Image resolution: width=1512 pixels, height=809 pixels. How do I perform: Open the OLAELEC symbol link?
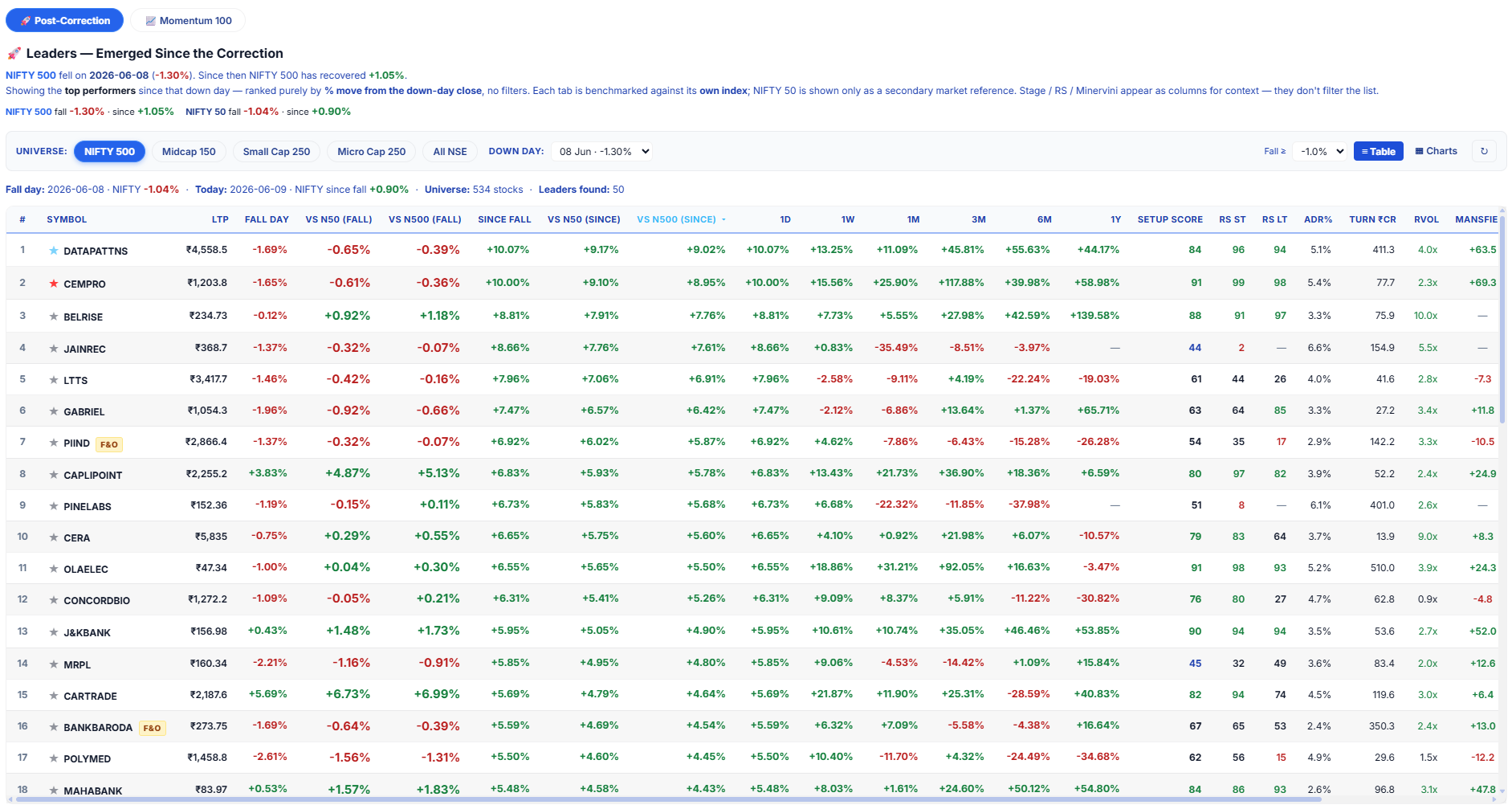click(x=86, y=570)
